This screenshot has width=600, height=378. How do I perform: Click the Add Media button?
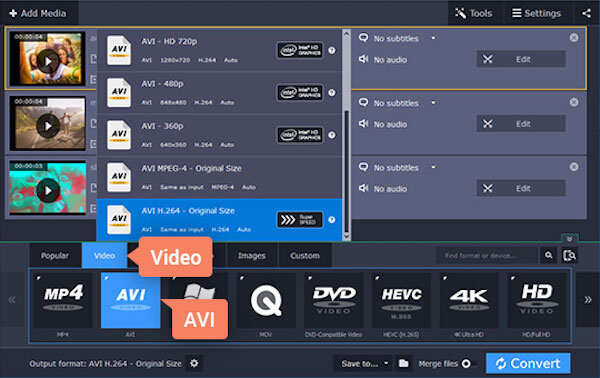click(x=38, y=13)
